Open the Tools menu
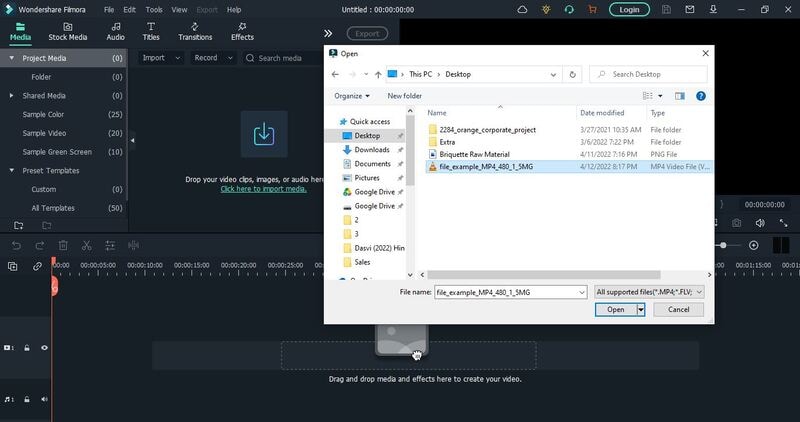The width and height of the screenshot is (800, 422). [x=154, y=10]
